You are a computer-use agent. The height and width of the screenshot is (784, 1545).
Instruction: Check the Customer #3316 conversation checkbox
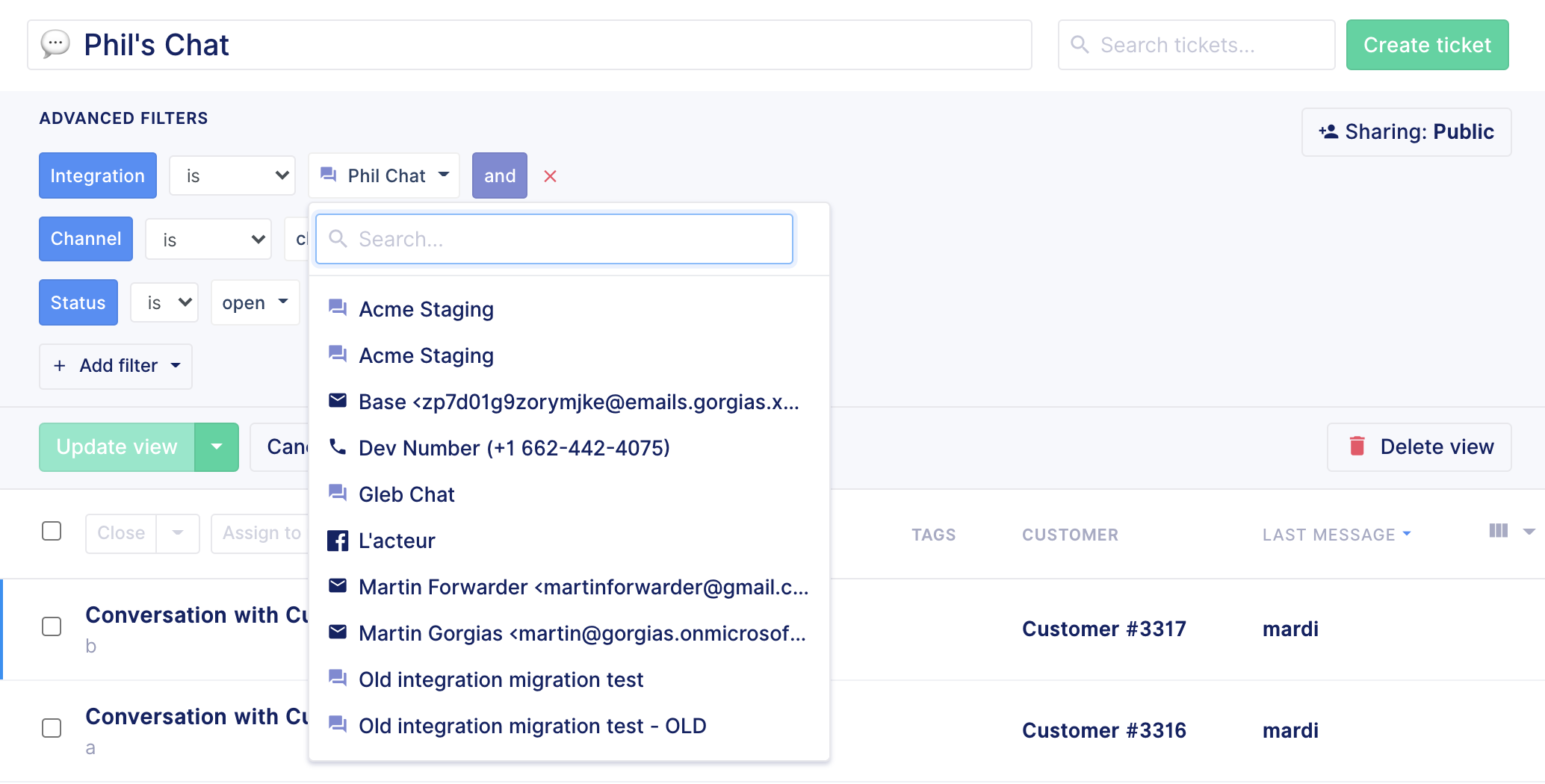click(52, 728)
